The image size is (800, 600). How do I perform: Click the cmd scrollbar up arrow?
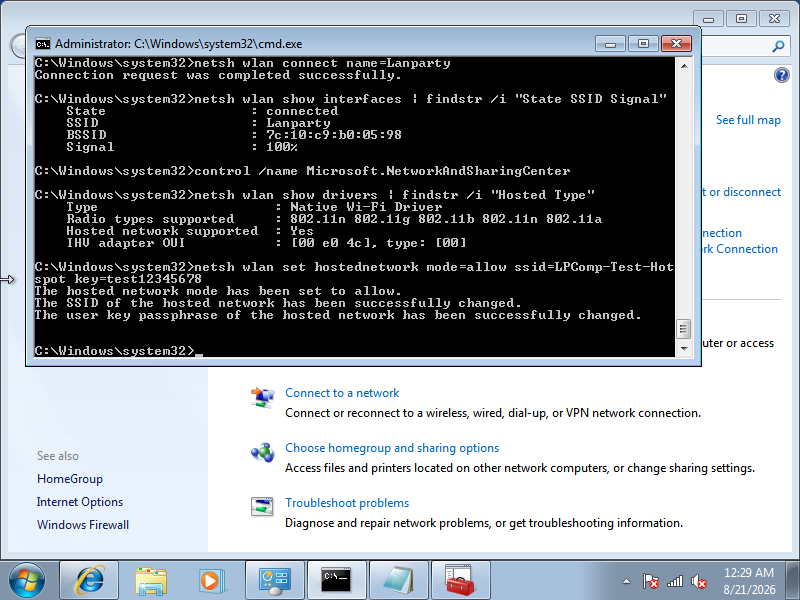tap(684, 66)
